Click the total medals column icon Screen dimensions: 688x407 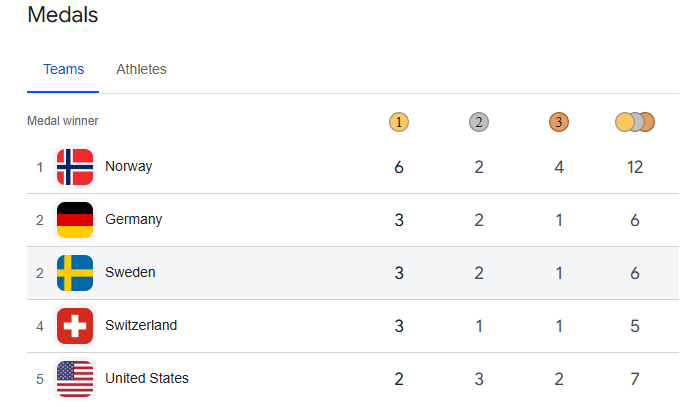coord(635,122)
